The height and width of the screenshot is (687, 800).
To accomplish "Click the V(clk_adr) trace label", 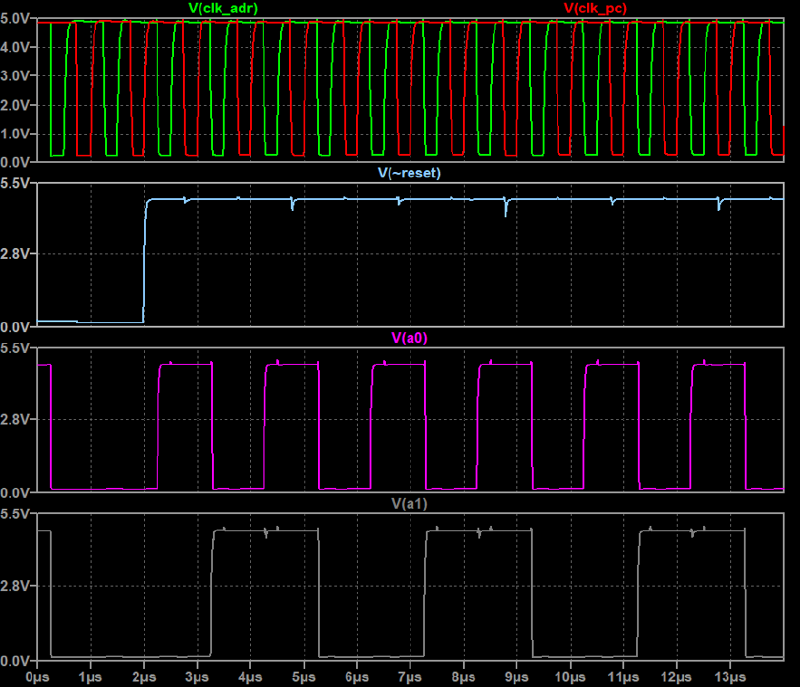I will (x=224, y=8).
